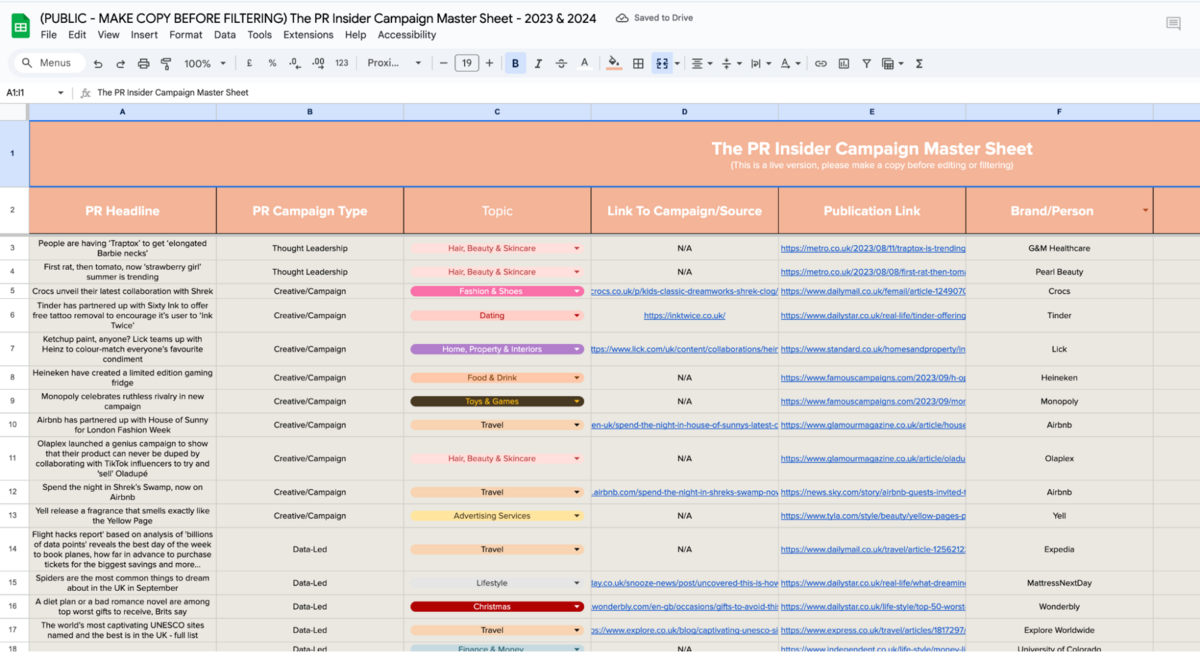
Task: Click the formula bar input field
Action: (600, 92)
